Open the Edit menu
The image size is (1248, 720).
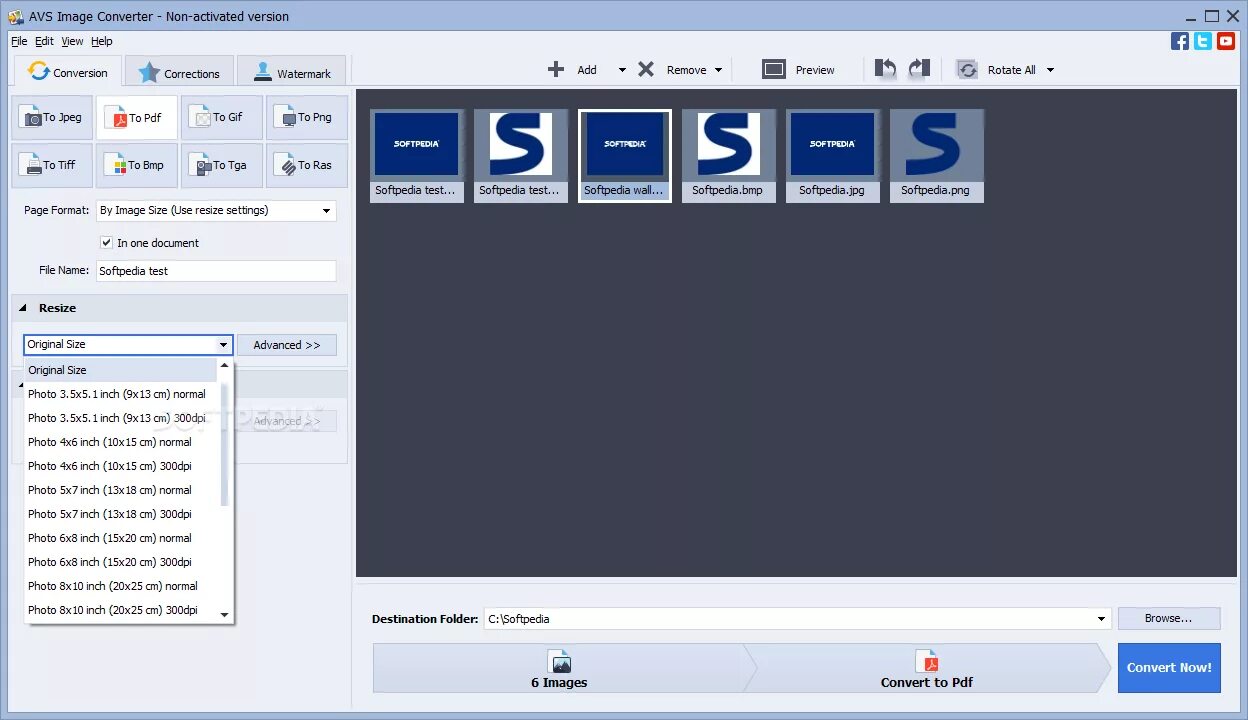coord(44,41)
